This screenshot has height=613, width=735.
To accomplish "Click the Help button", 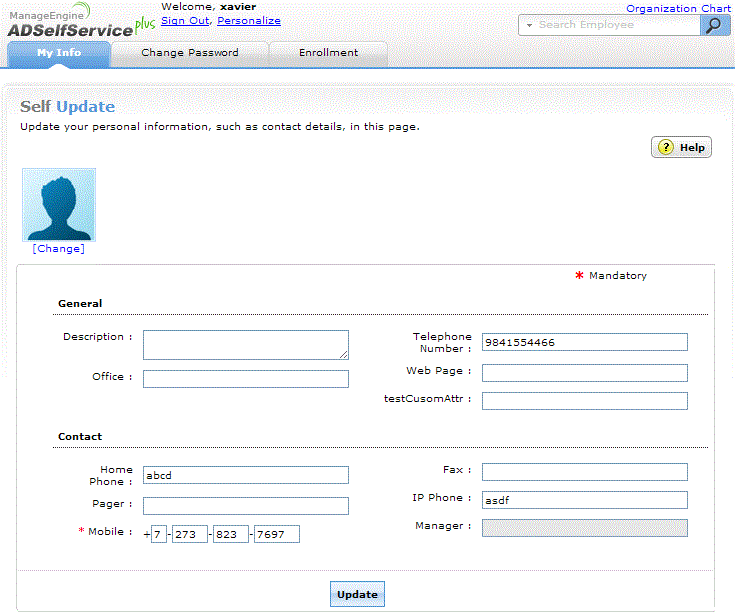I will point(682,147).
